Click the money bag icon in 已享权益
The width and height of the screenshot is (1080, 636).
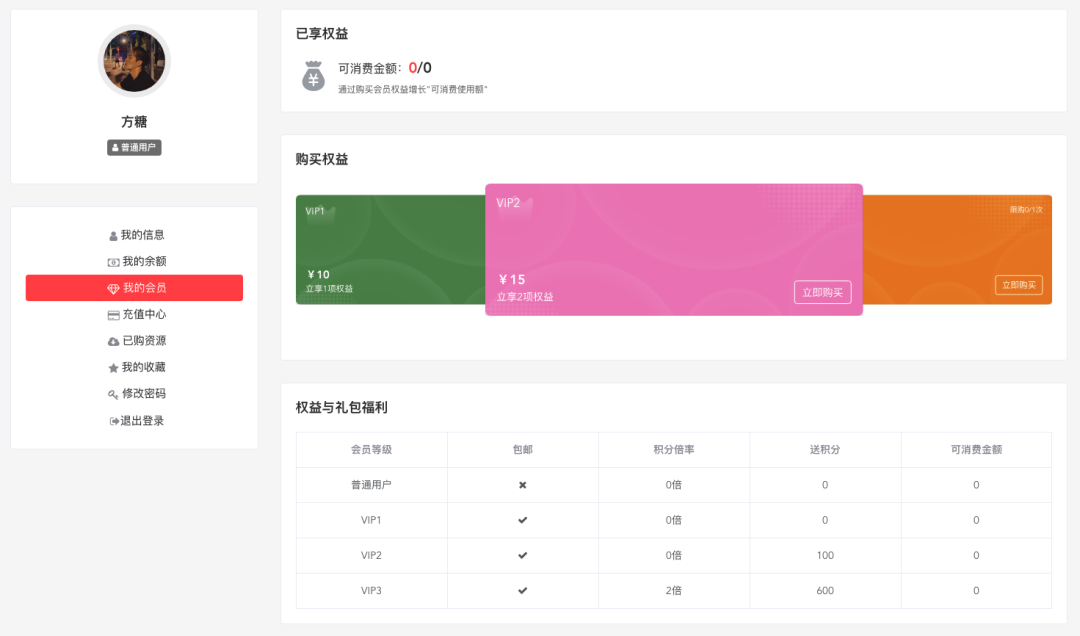coord(313,76)
